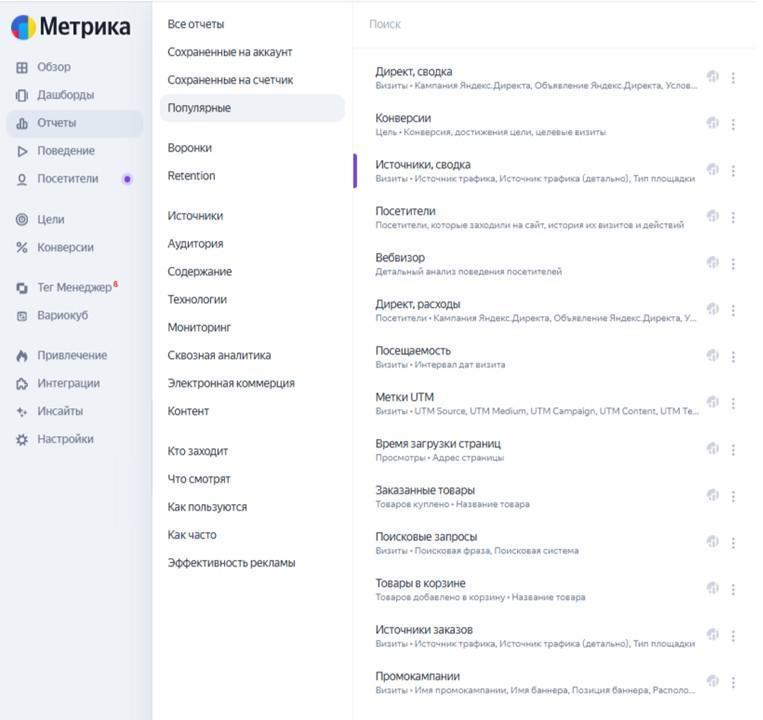Open three-dot menu for Метки UTM report

coord(733,403)
